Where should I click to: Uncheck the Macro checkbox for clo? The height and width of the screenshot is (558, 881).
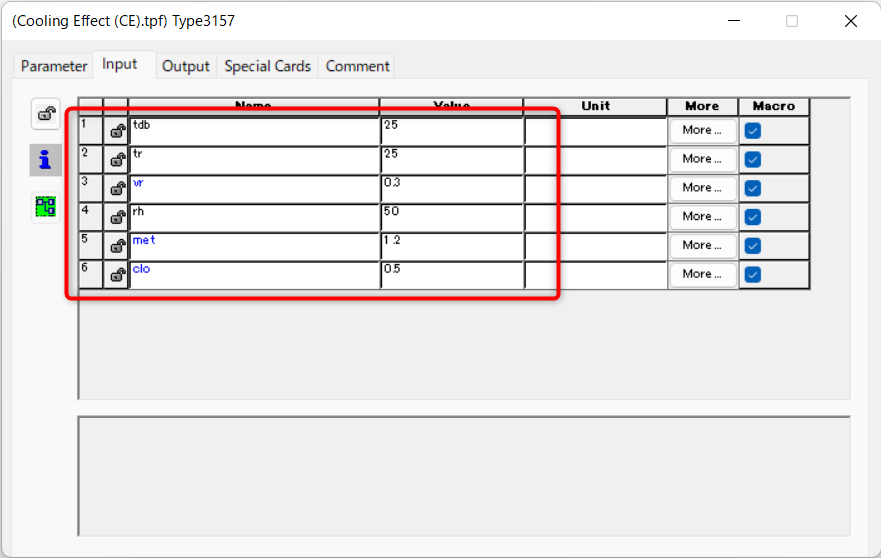(753, 274)
